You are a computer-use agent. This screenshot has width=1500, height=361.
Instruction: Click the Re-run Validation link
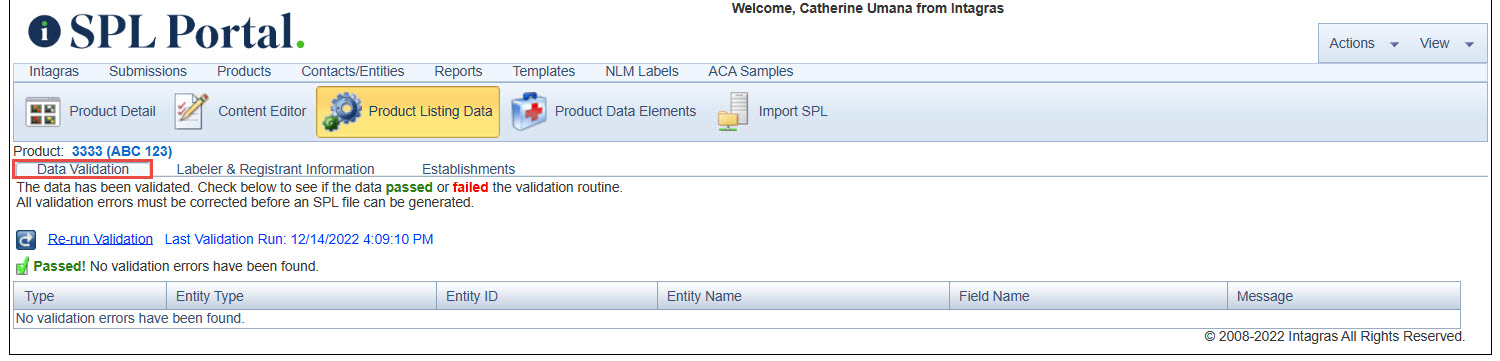tap(100, 239)
